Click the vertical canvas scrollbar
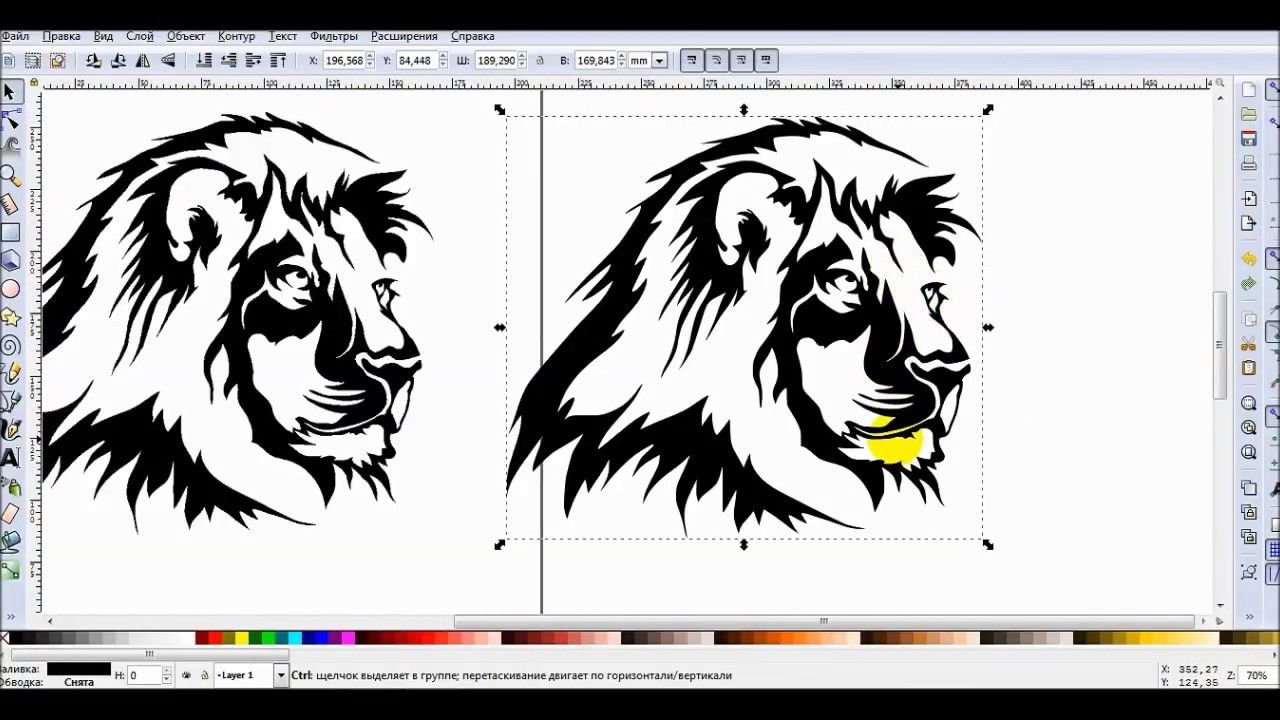 click(1219, 345)
